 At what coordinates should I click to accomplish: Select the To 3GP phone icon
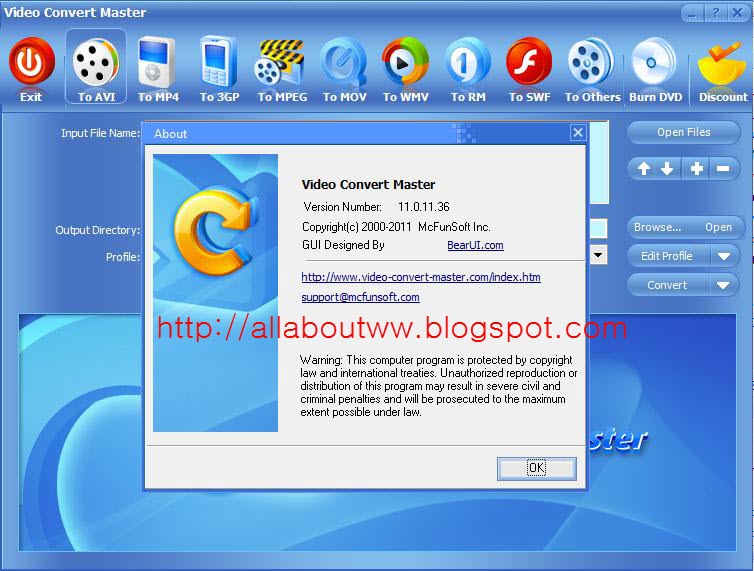pyautogui.click(x=219, y=62)
